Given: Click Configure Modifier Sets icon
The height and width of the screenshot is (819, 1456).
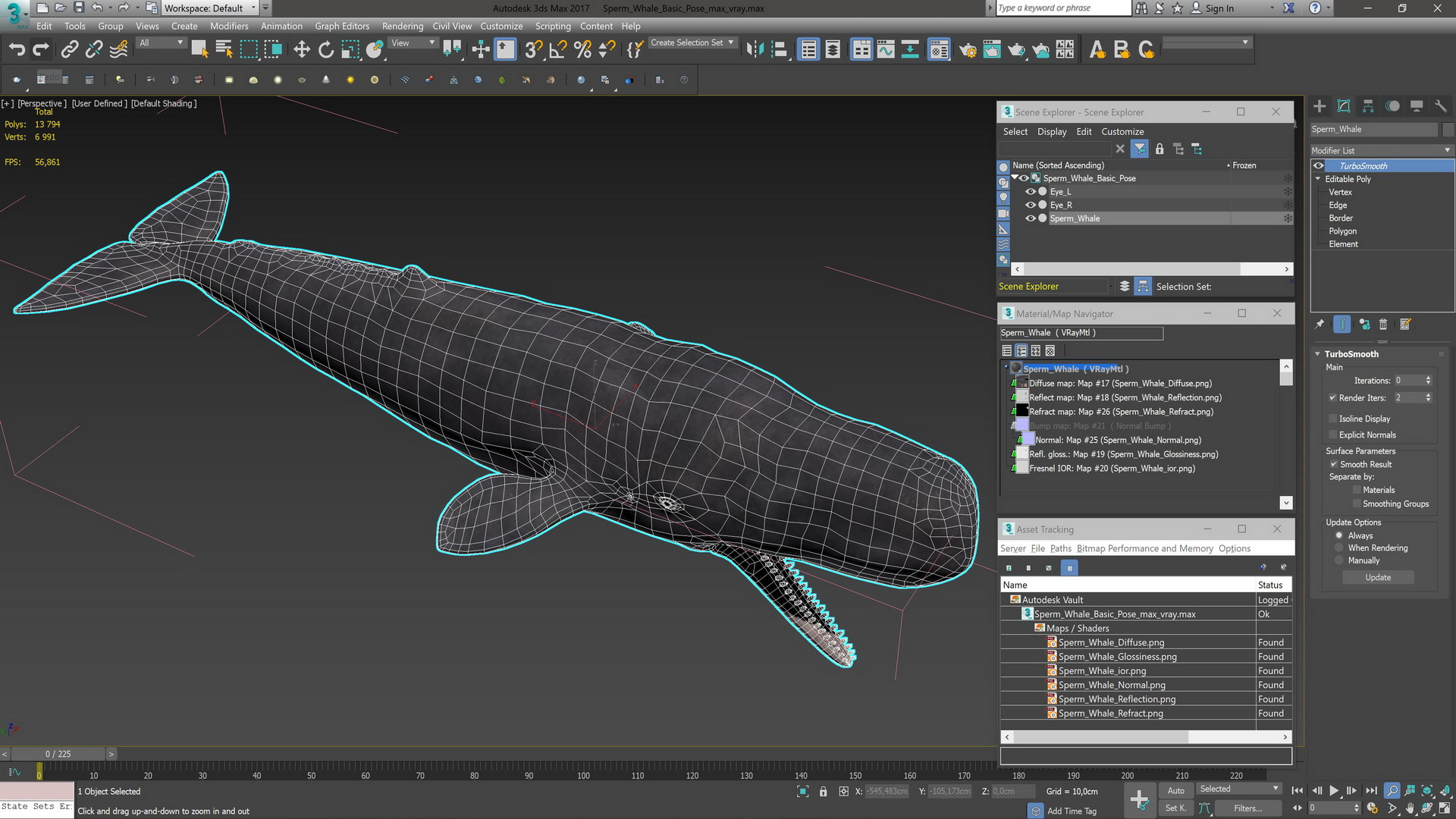Looking at the screenshot, I should [1405, 325].
